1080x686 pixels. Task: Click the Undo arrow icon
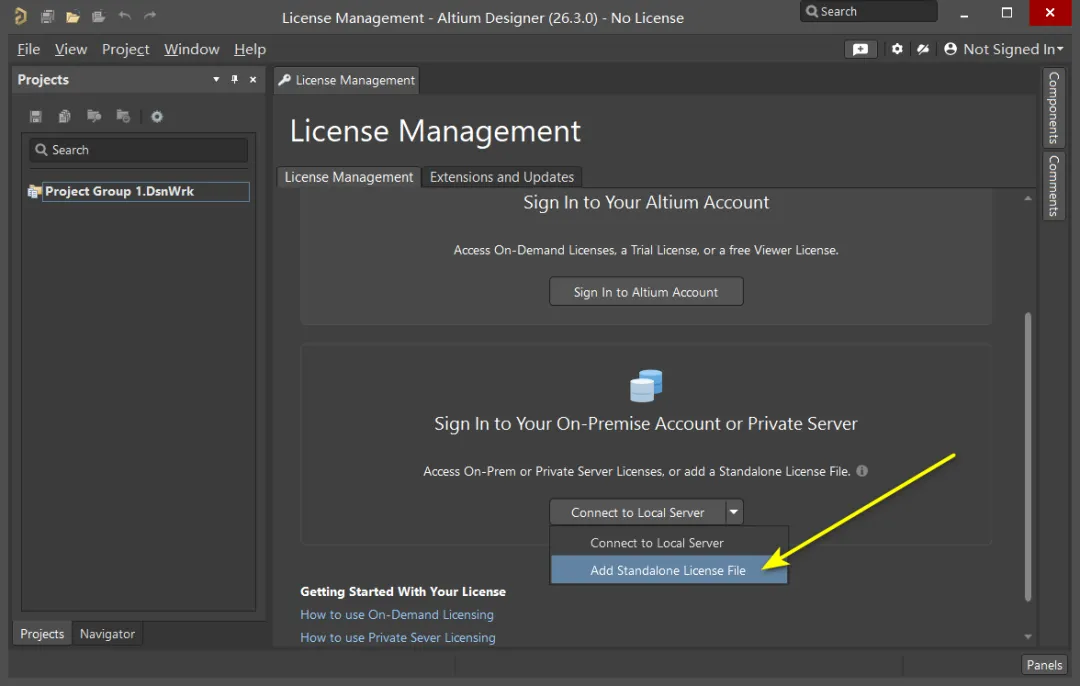point(125,15)
